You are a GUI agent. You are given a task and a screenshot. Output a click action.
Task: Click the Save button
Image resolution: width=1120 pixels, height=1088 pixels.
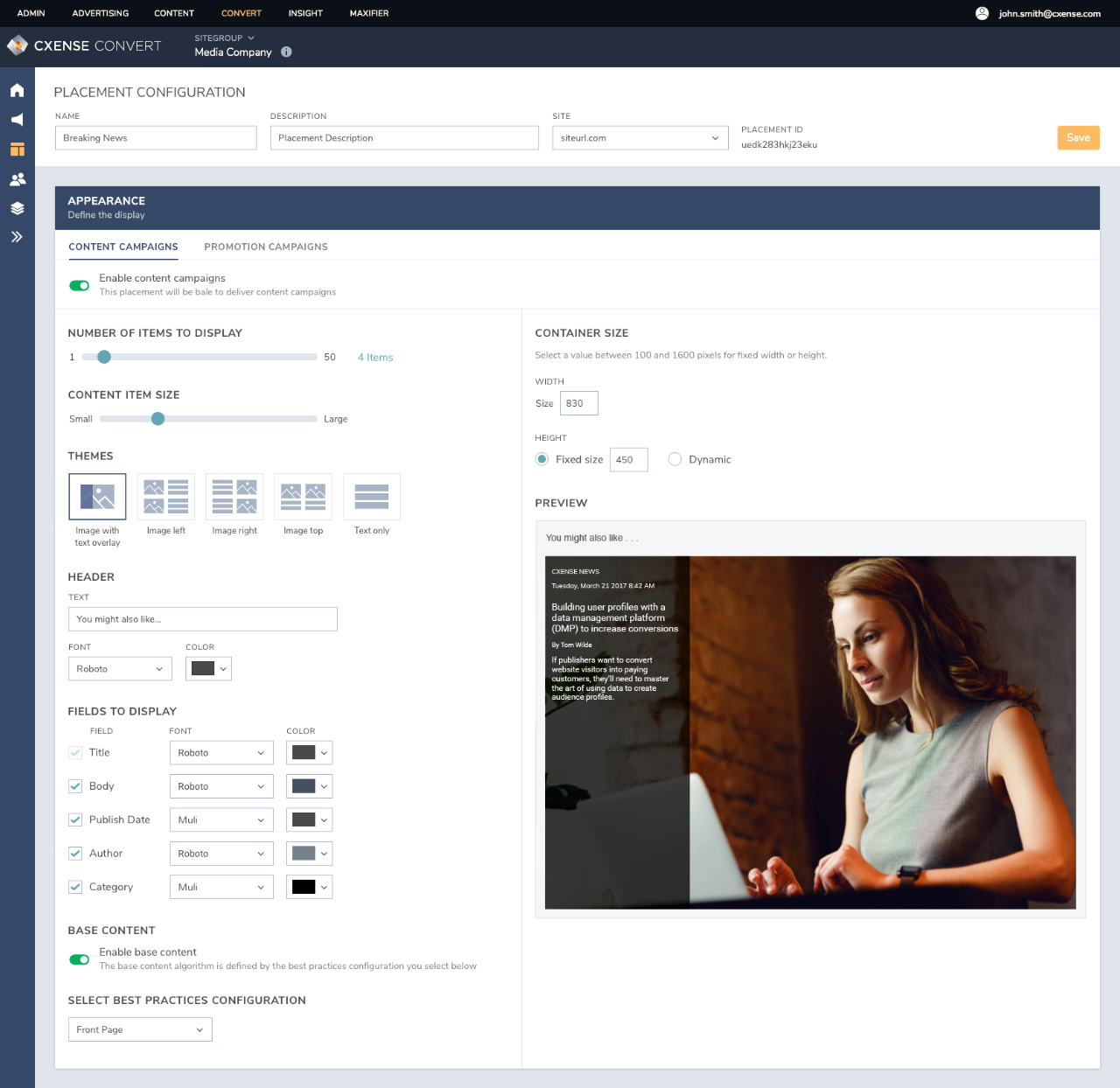pos(1078,137)
